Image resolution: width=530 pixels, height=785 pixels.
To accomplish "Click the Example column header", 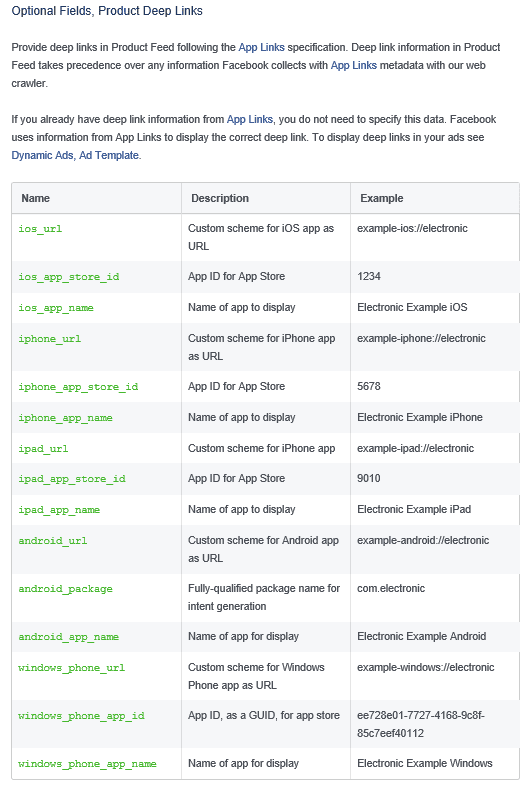I will click(381, 198).
